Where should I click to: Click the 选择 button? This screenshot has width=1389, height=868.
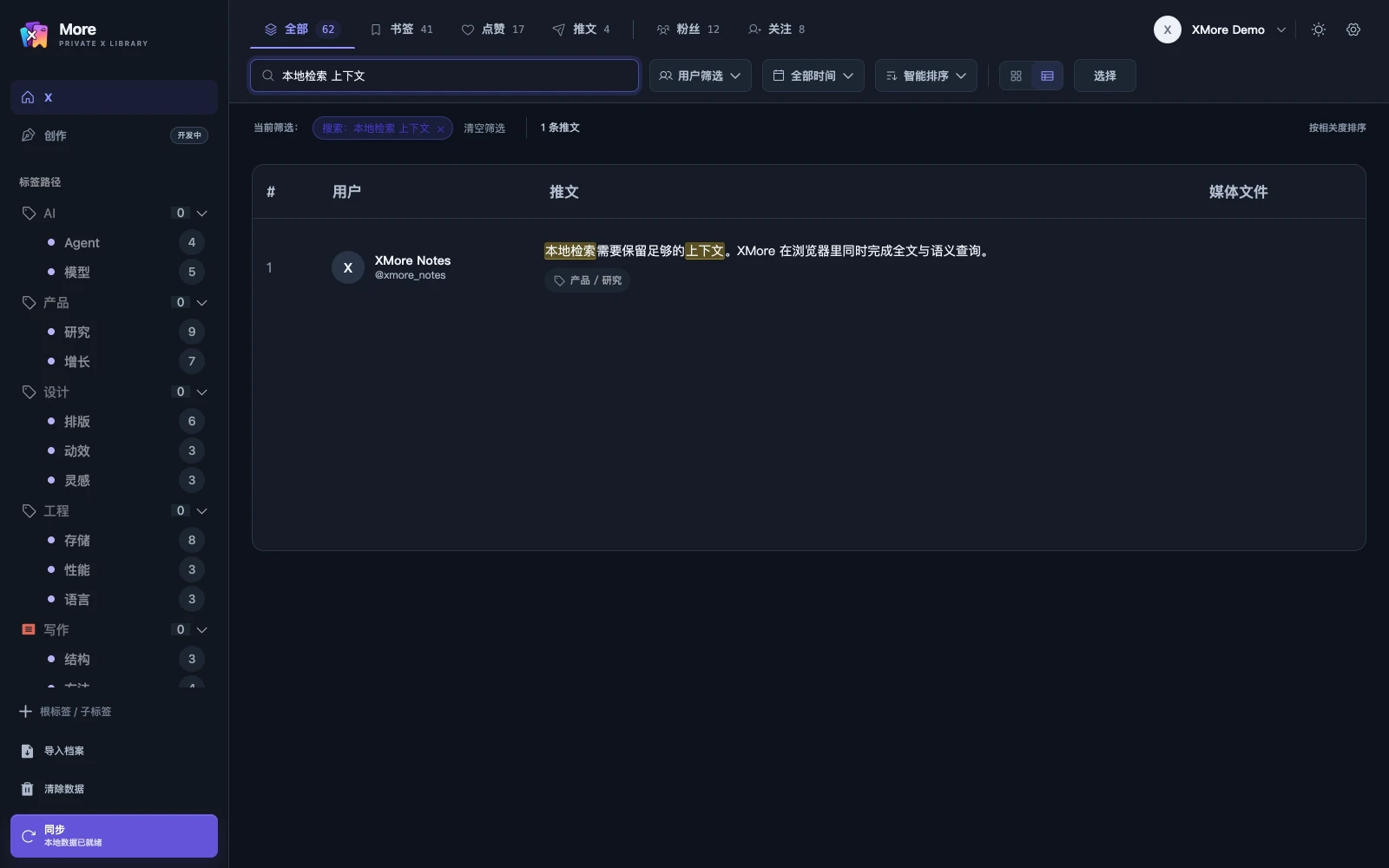1105,76
